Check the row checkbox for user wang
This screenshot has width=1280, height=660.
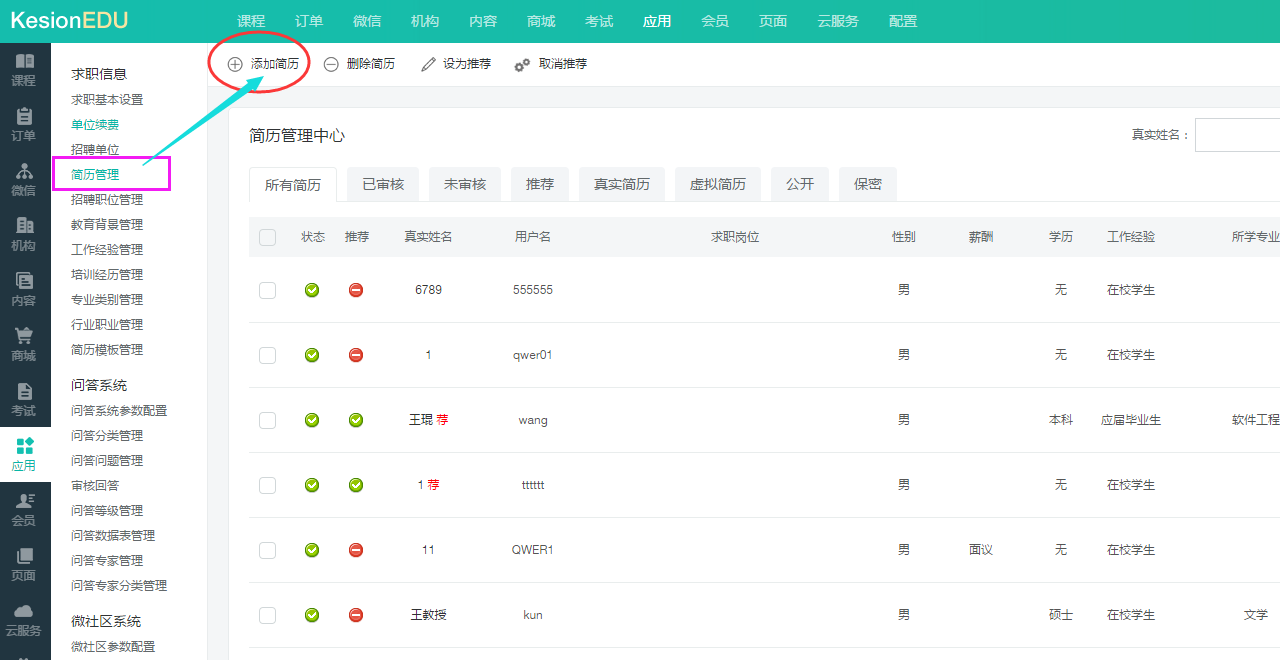[x=267, y=420]
